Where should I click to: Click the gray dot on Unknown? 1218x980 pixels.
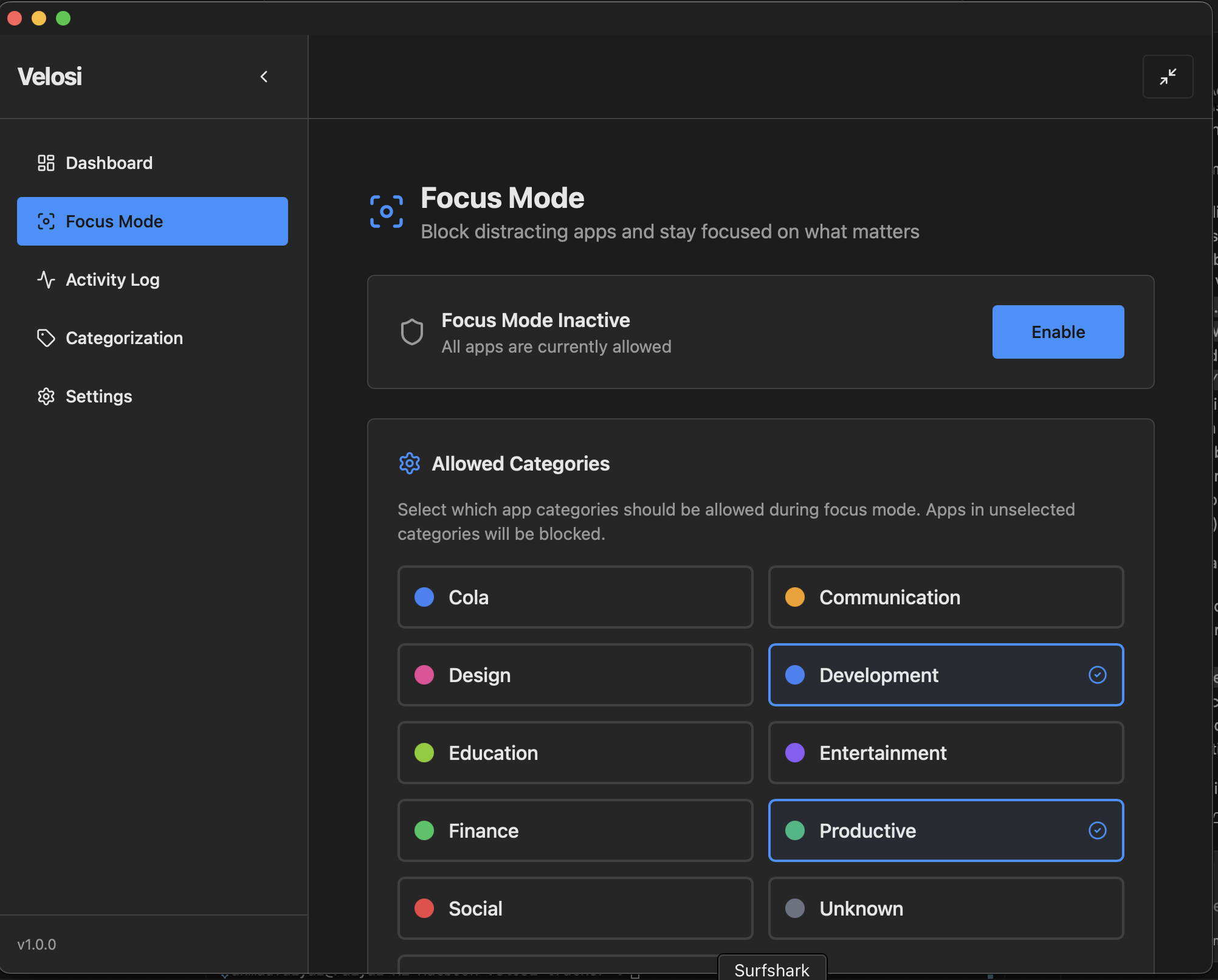pos(795,908)
